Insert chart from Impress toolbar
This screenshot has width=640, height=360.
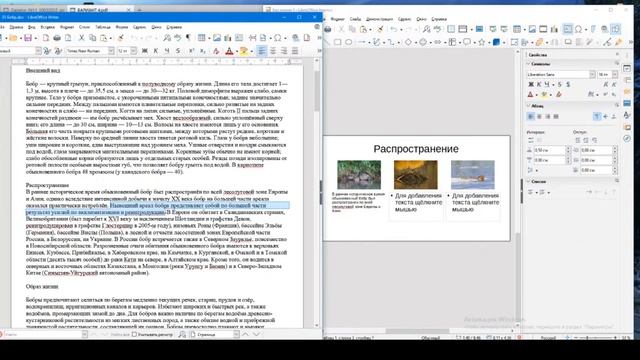coord(554,29)
